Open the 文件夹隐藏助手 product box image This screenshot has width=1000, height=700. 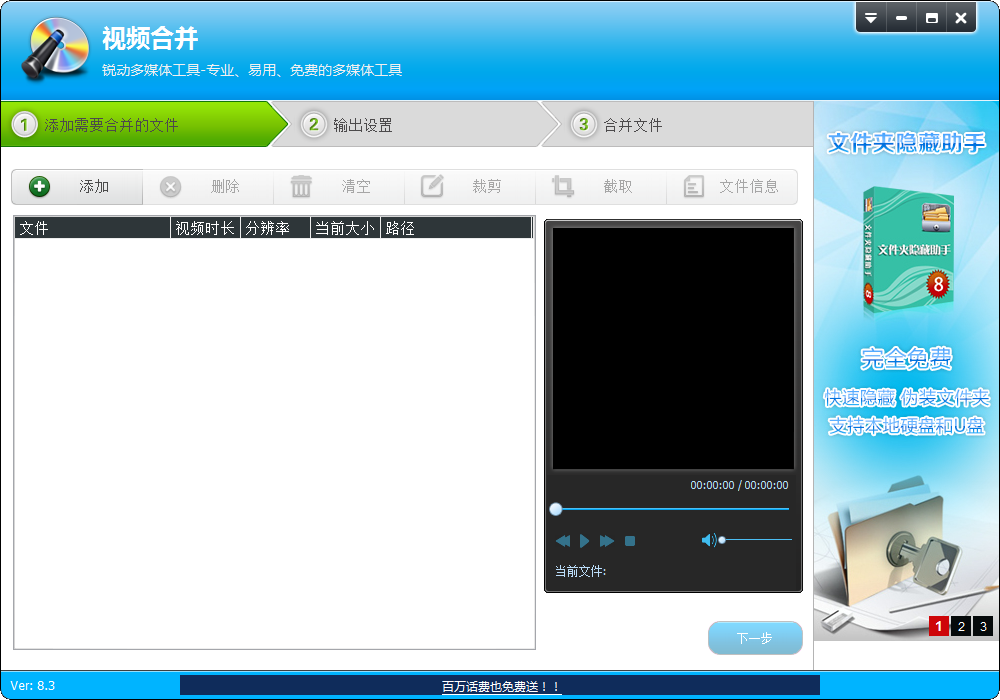point(908,252)
